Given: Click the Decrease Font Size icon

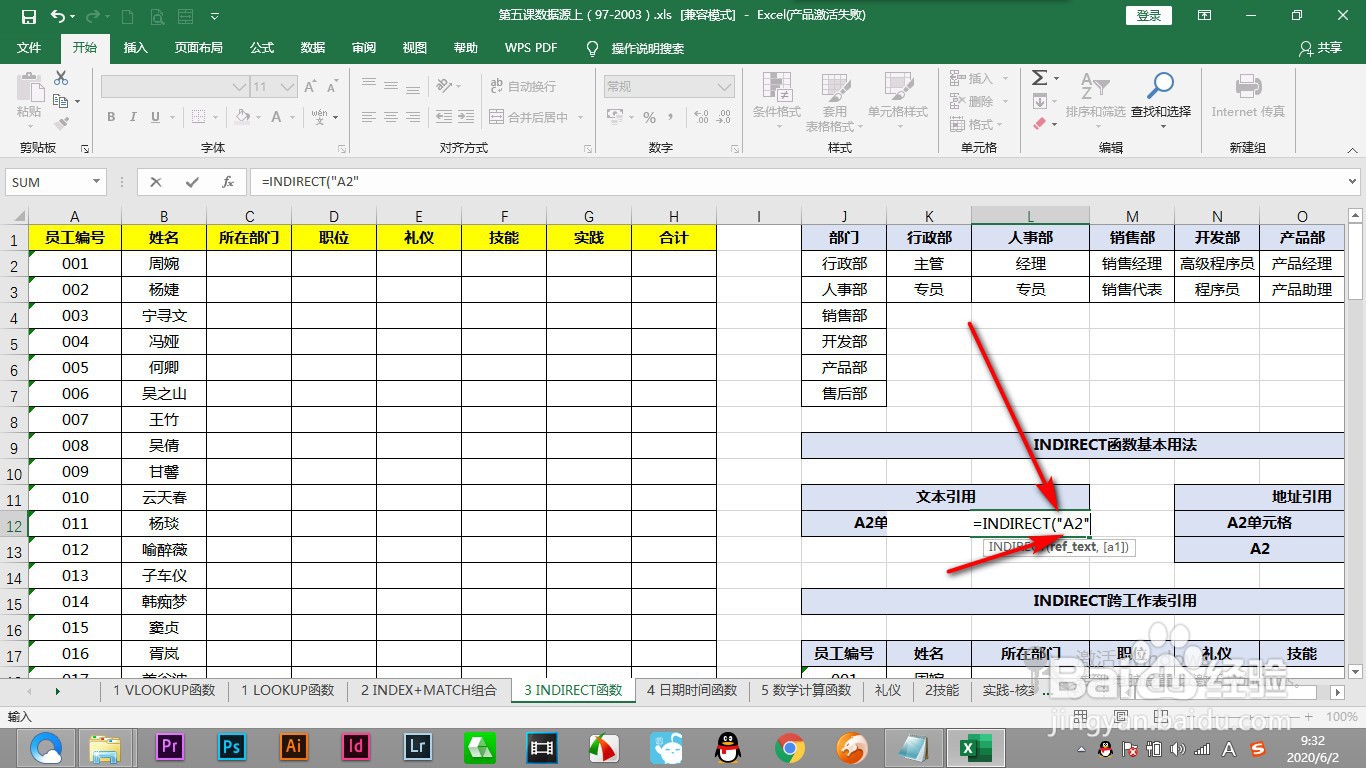Looking at the screenshot, I should pyautogui.click(x=332, y=87).
